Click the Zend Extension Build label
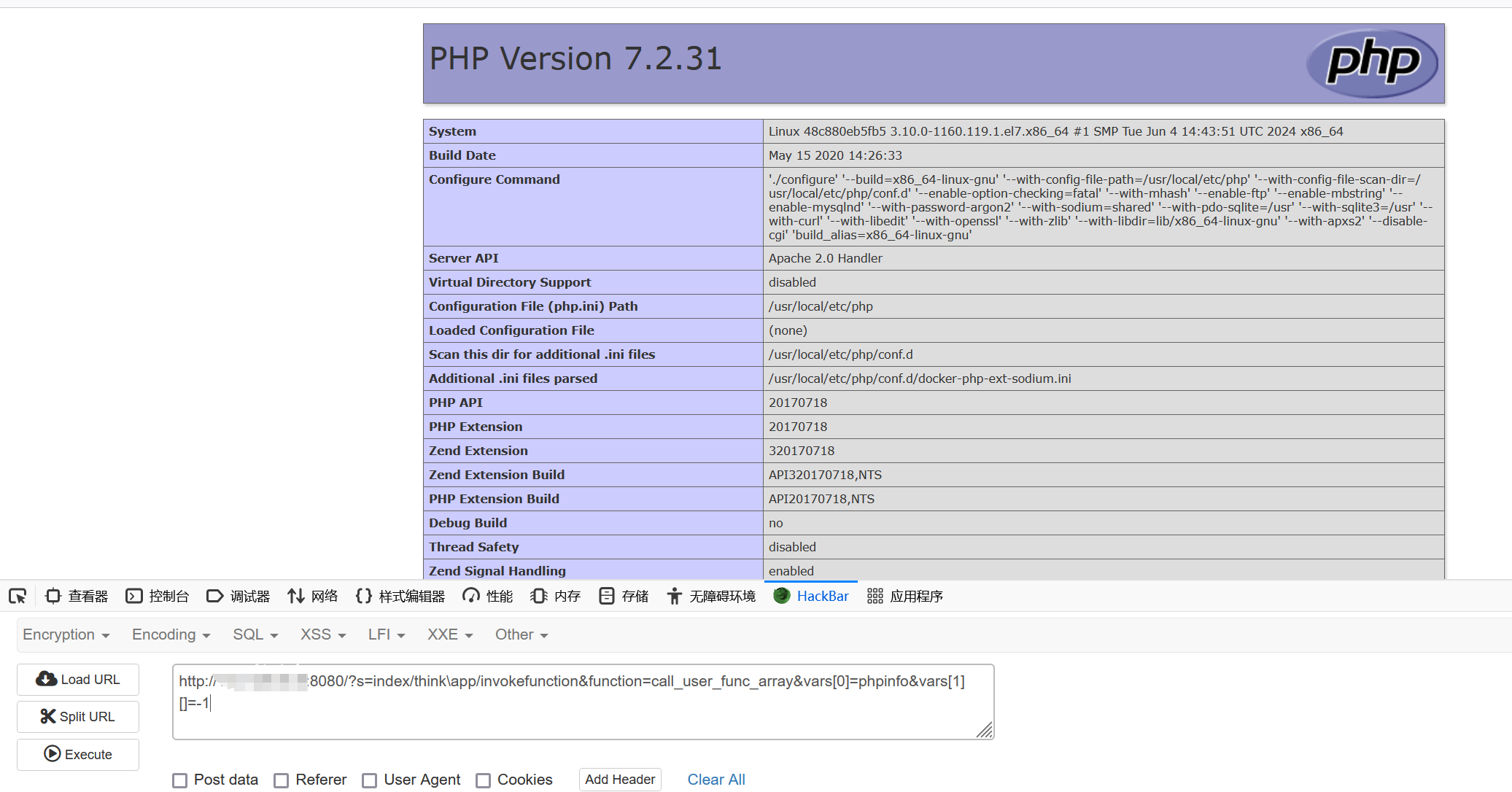The width and height of the screenshot is (1512, 792). [497, 475]
